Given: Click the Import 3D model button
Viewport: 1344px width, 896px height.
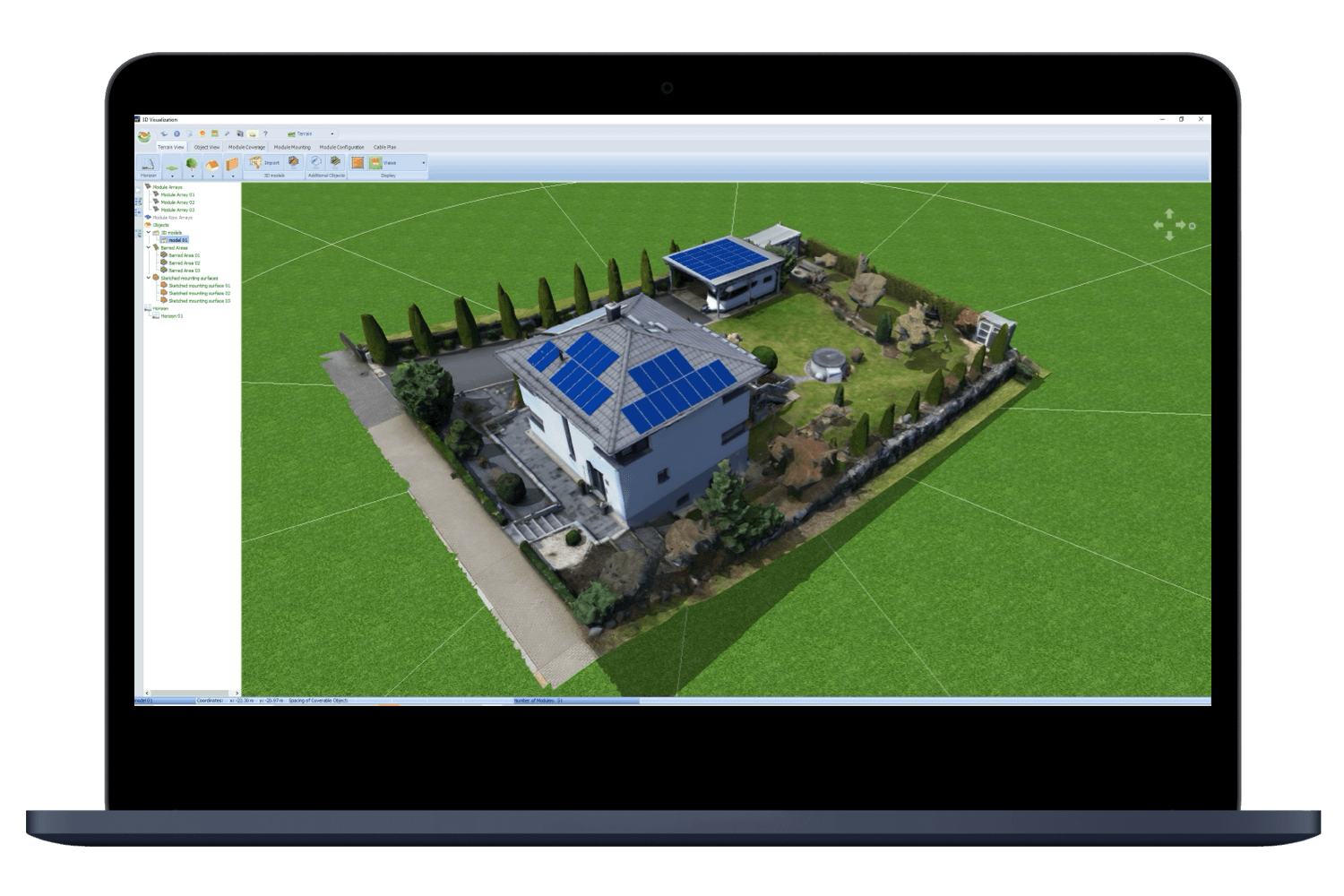Looking at the screenshot, I should coord(265,162).
